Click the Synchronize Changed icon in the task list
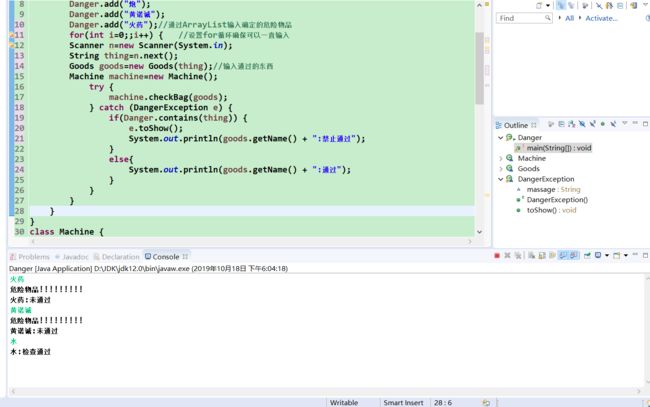The width and height of the screenshot is (650, 407). click(x=609, y=5)
